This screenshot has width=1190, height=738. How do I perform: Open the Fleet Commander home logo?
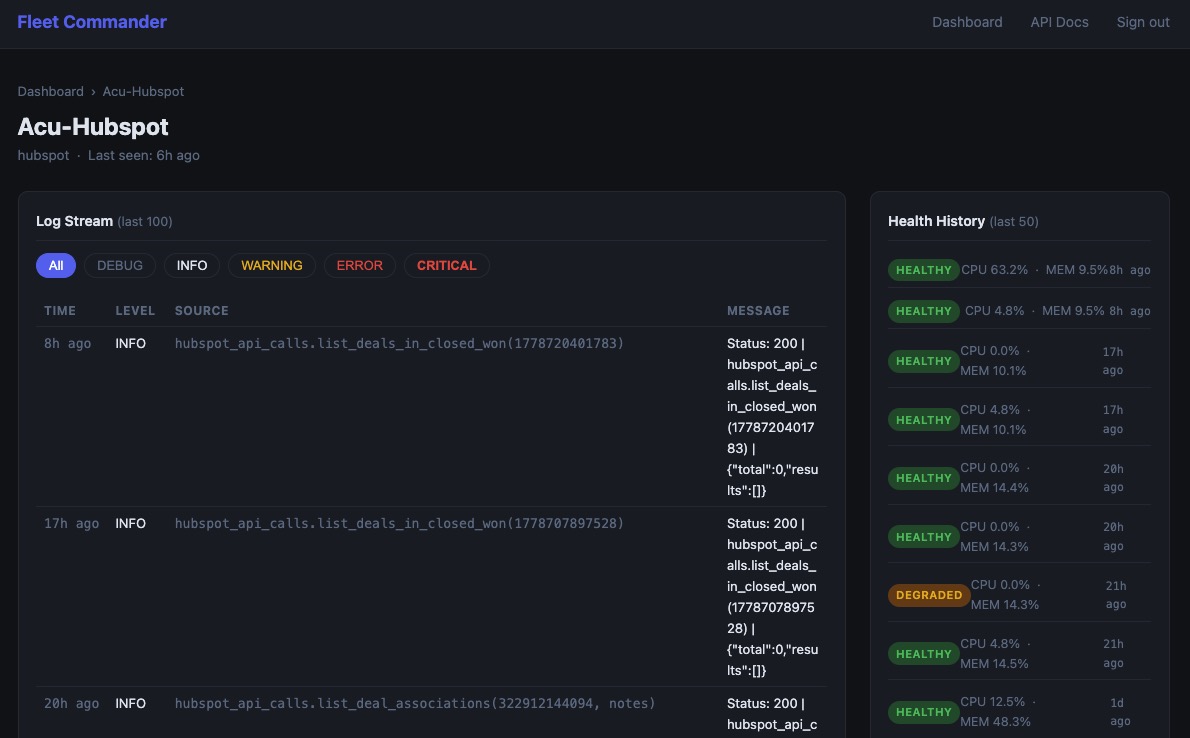tap(92, 22)
